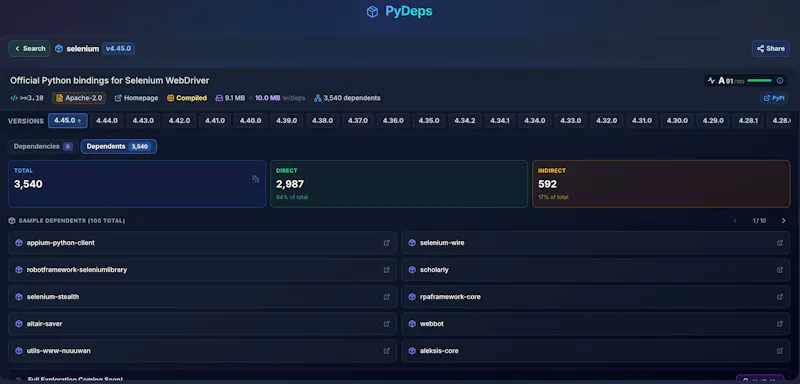The image size is (800, 384).
Task: Open selenium-stealth external link icon
Action: (x=387, y=297)
